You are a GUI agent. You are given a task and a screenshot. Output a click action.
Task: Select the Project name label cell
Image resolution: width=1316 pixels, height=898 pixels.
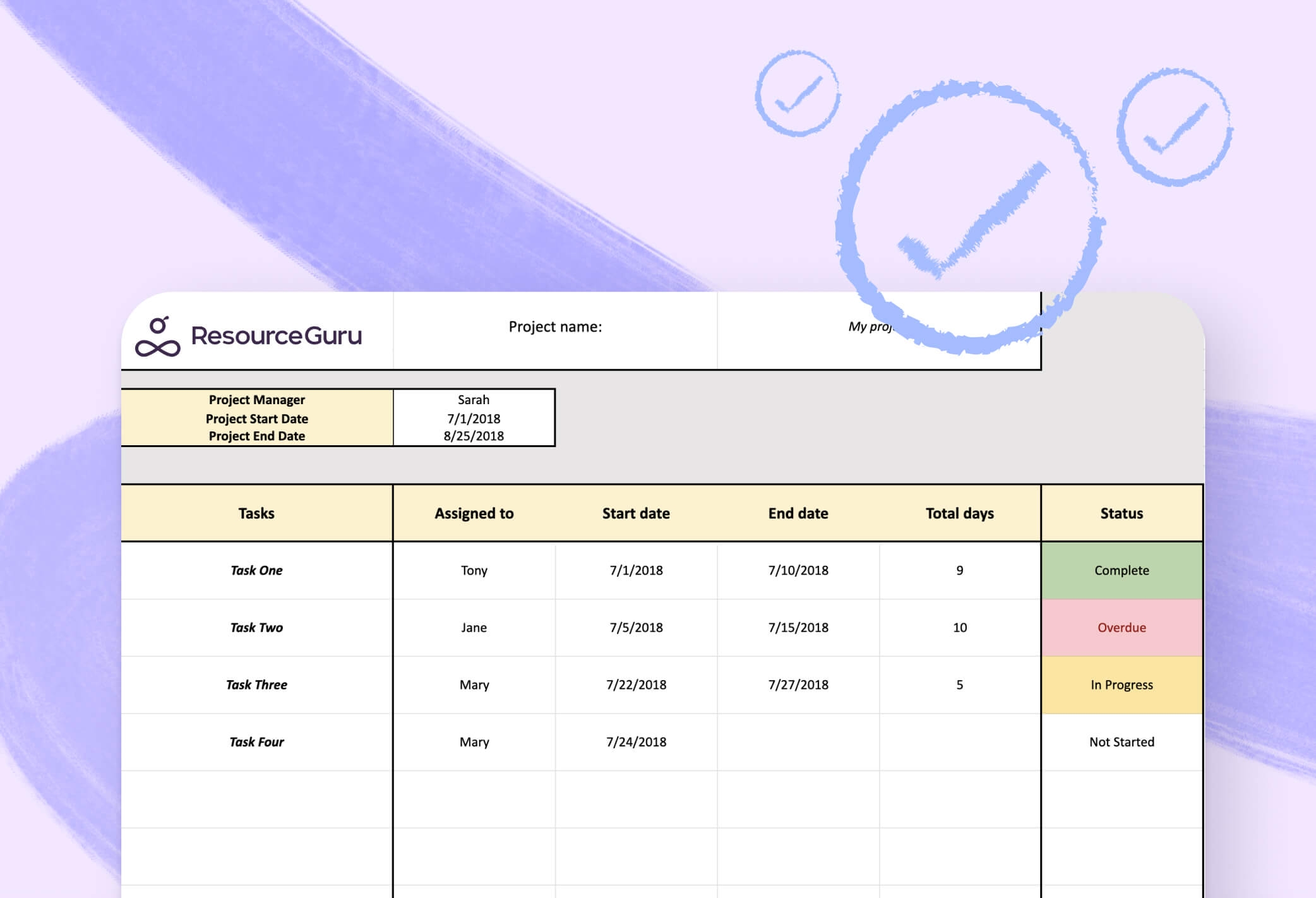(555, 327)
